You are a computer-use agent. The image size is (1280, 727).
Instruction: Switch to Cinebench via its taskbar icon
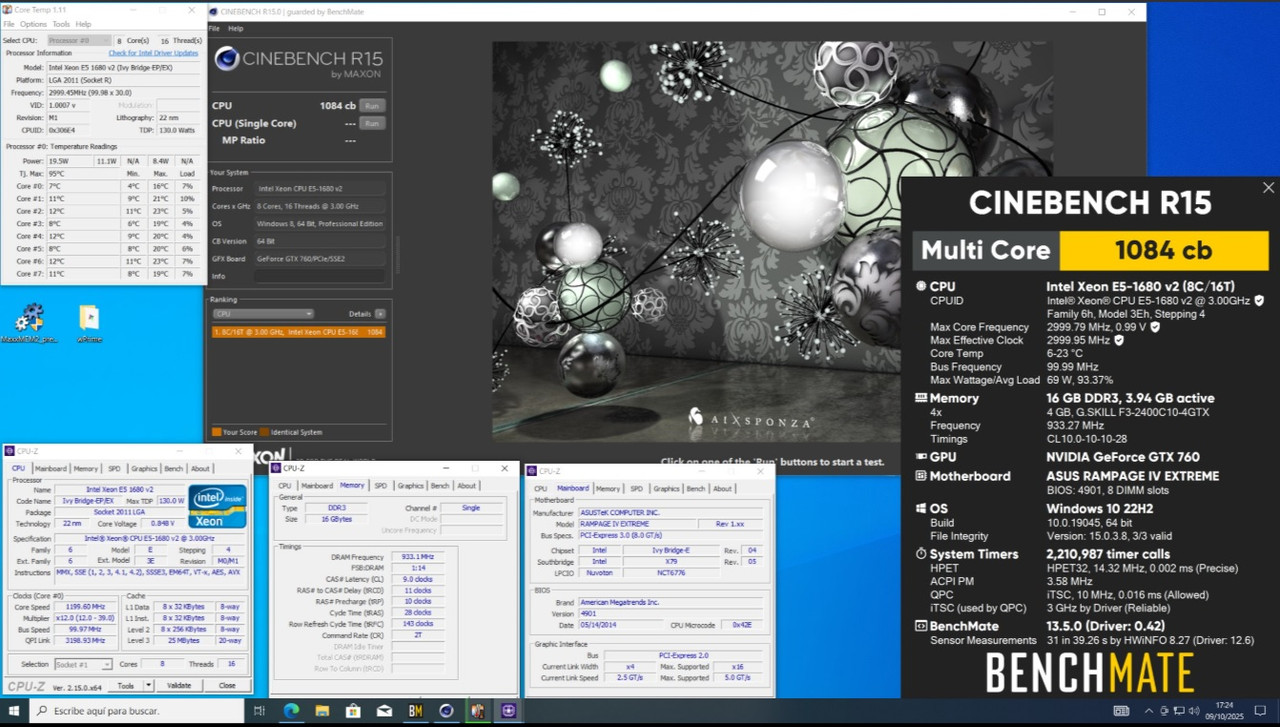click(x=446, y=711)
